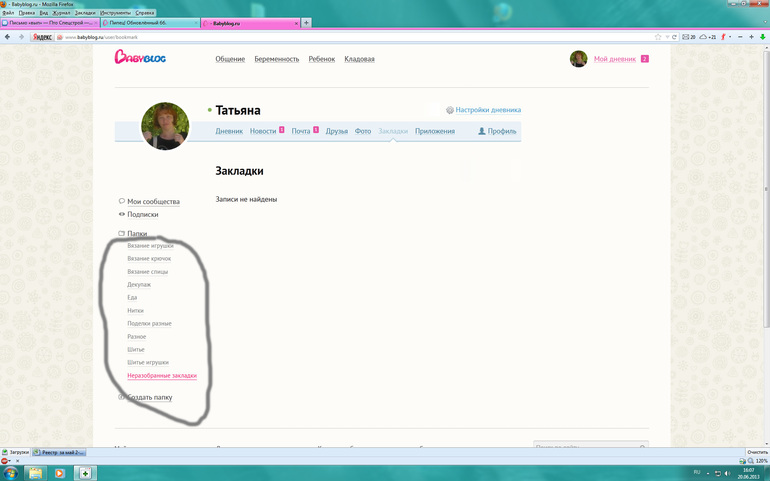This screenshot has width=770, height=481.
Task: Open the Вязание игрушки folder
Action: click(x=150, y=246)
